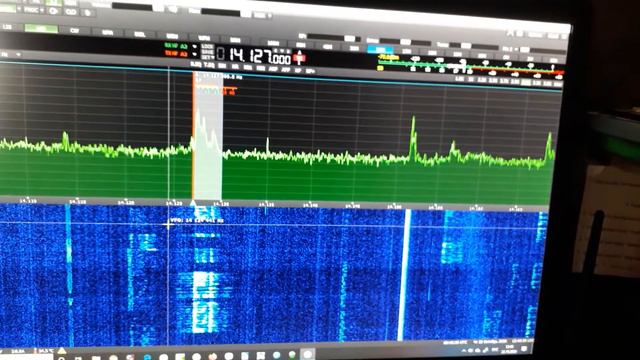Open the SET dropdown under SAVE
This screenshot has height=360, width=640.
pyautogui.click(x=207, y=58)
